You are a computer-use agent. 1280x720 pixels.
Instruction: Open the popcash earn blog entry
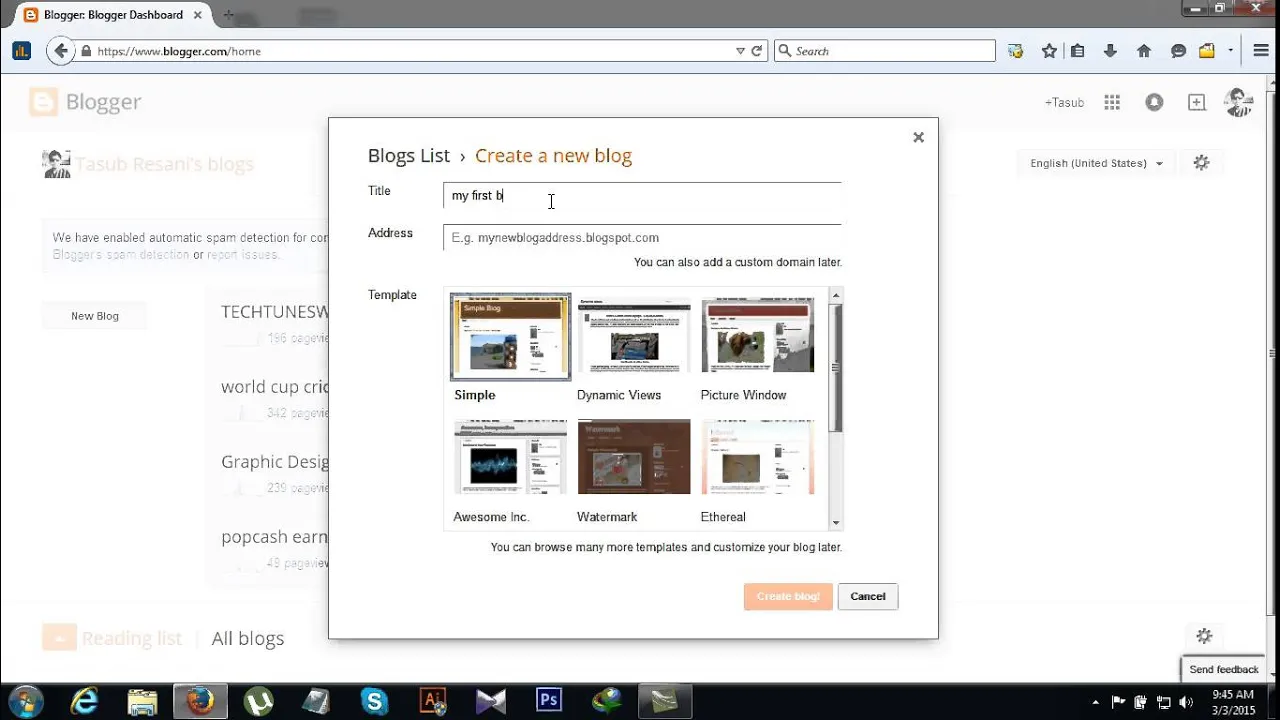[x=275, y=537]
